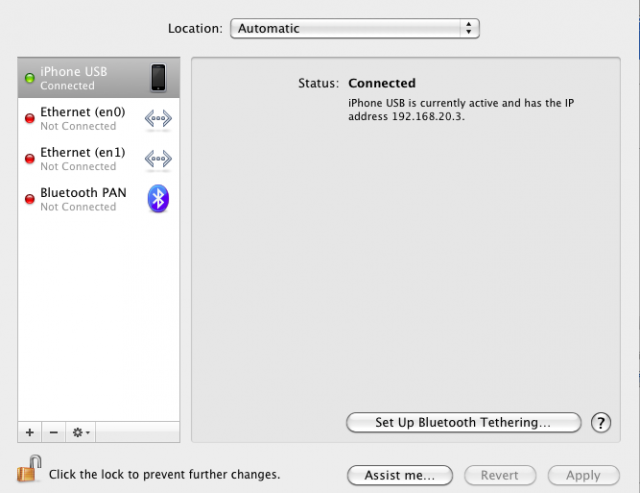Open the help question mark button
The height and width of the screenshot is (493, 640).
point(601,422)
